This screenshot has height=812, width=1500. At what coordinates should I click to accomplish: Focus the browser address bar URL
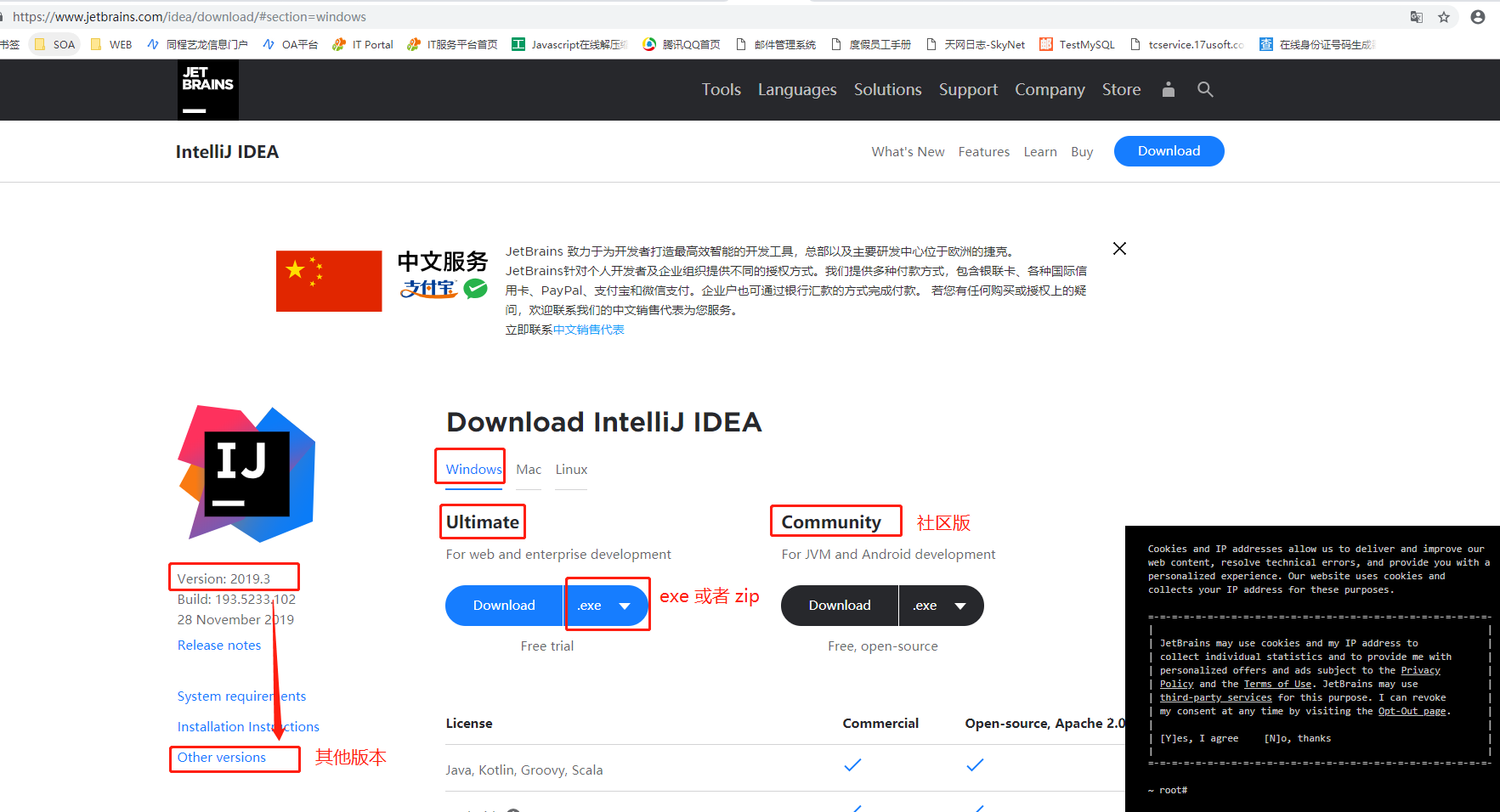pyautogui.click(x=190, y=17)
